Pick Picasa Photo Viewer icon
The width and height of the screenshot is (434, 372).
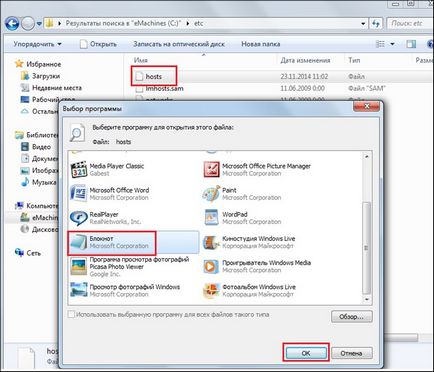pos(79,267)
